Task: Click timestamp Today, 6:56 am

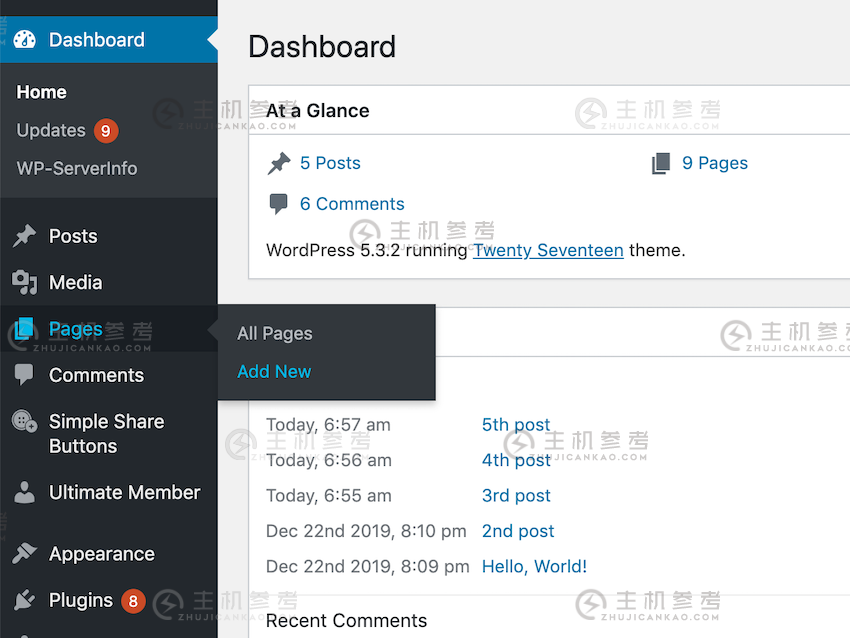Action: (x=329, y=461)
